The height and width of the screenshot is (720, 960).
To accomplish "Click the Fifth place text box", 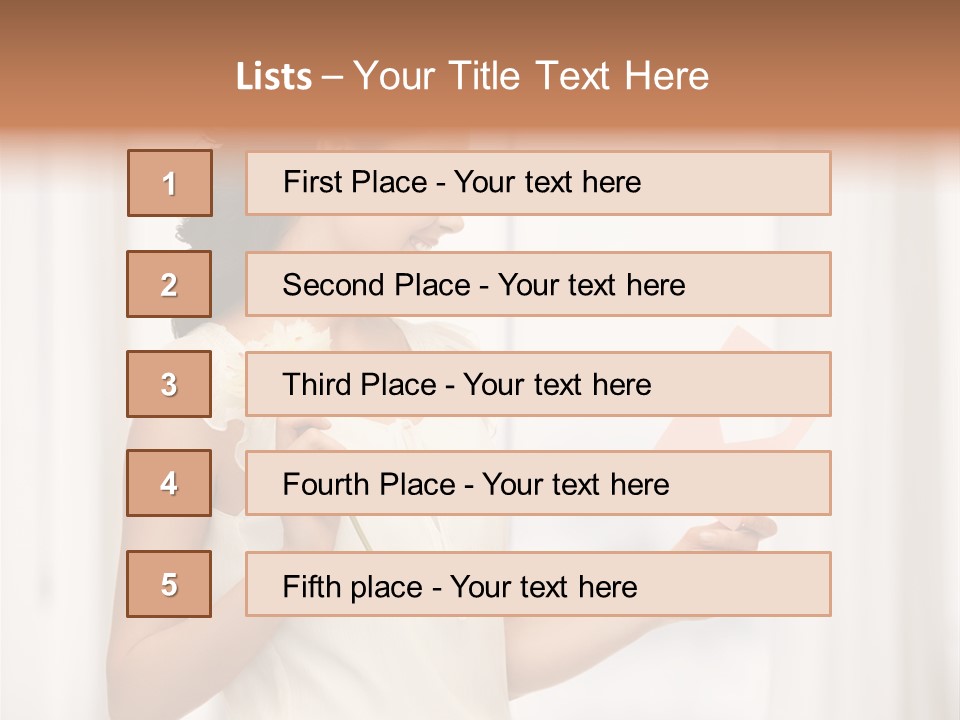I will click(538, 583).
